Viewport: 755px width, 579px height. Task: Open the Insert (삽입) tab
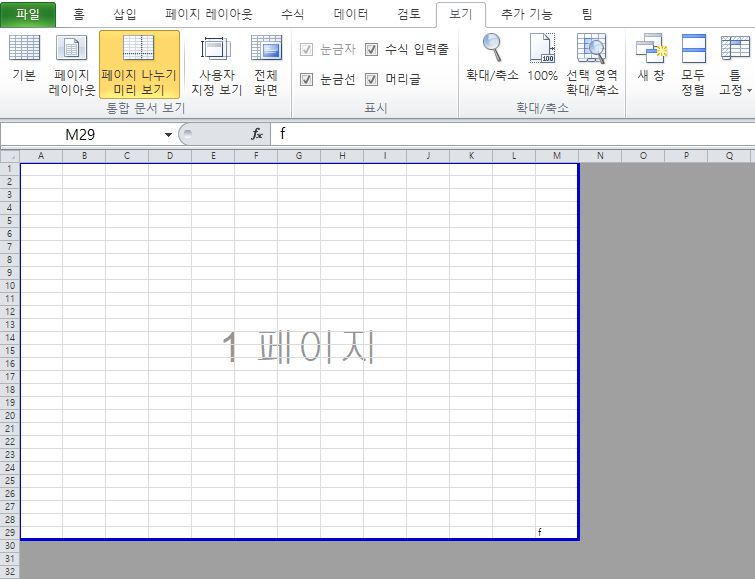pyautogui.click(x=125, y=14)
